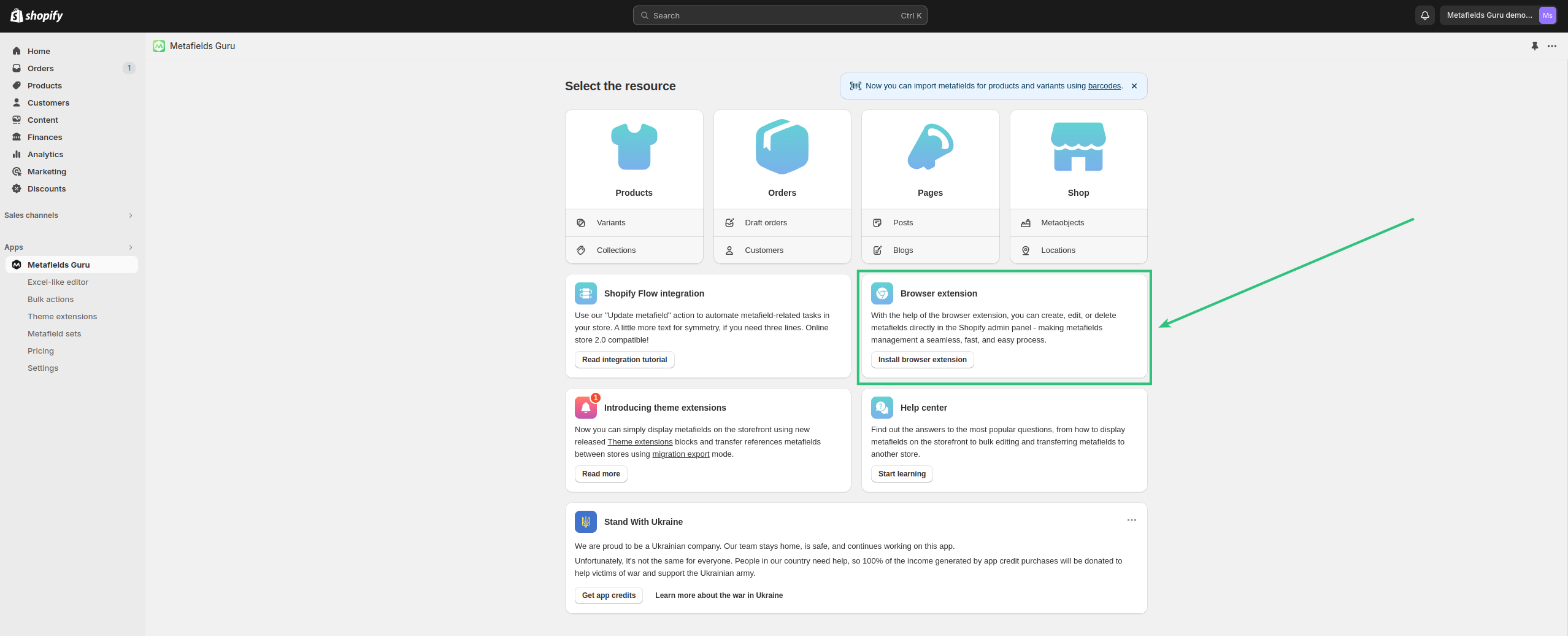Click Get app credits button
Viewport: 1568px width, 636px height.
tap(609, 595)
